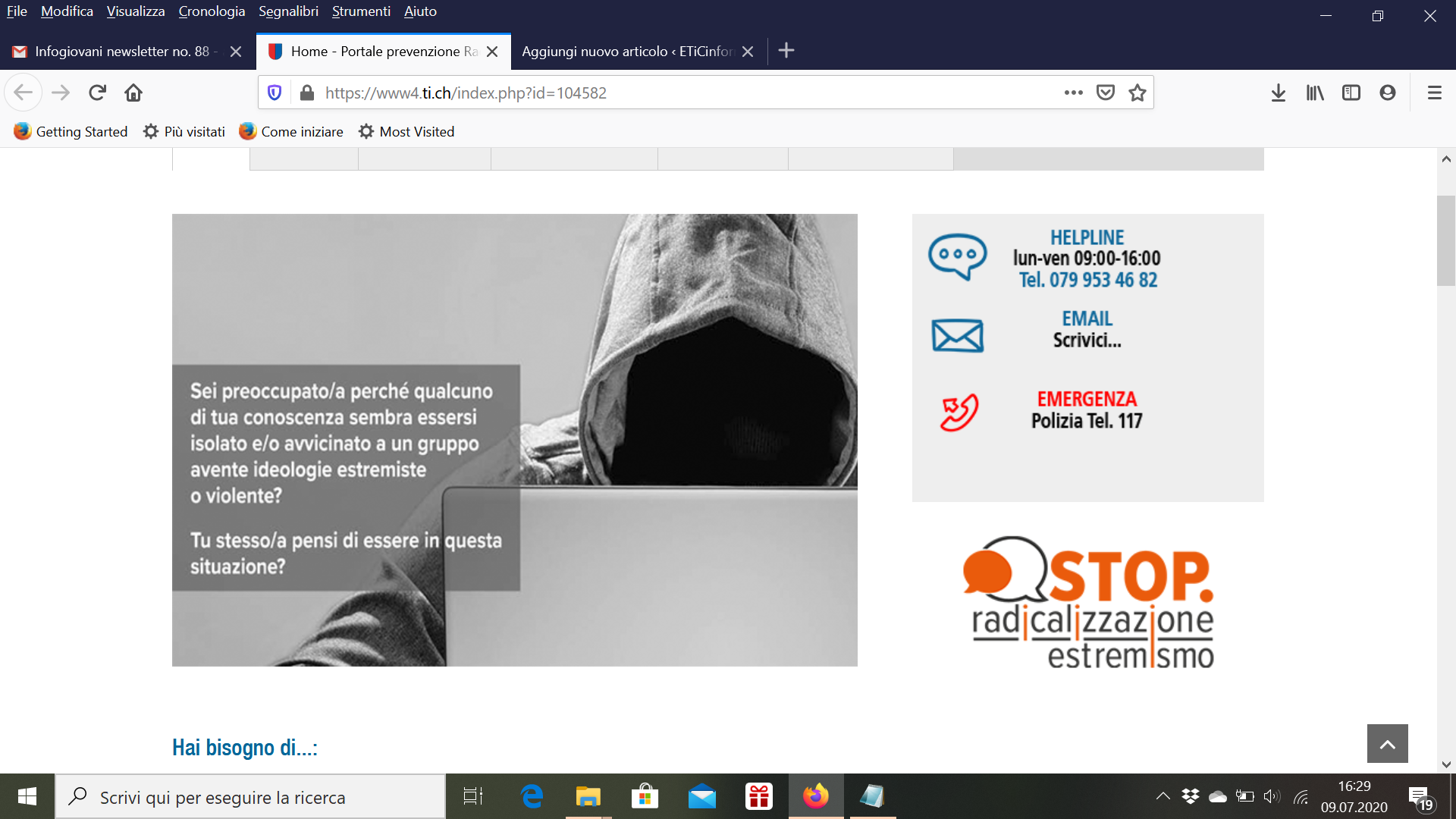Image resolution: width=1456 pixels, height=819 pixels.
Task: Reload the current page
Action: pos(97,93)
